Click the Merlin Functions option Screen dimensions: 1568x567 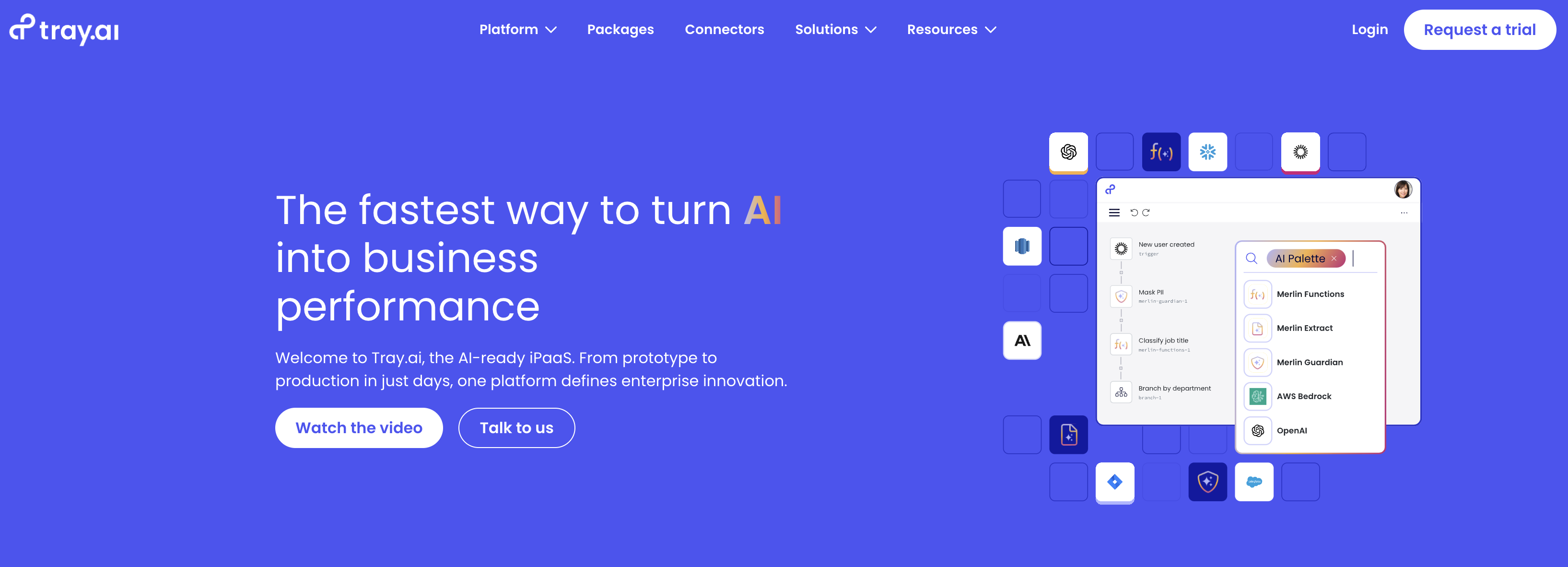point(1311,294)
